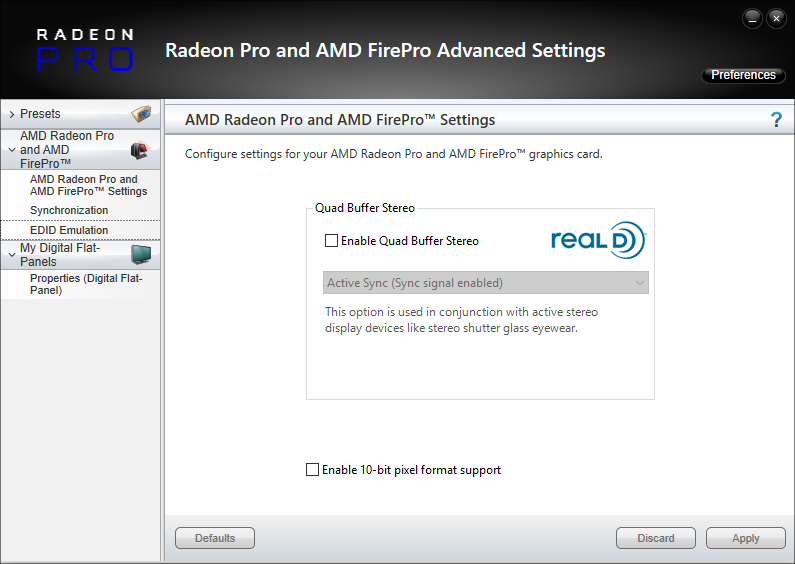This screenshot has height=564, width=795.
Task: Click the Digital Flat-Panels monitor icon
Action: pos(141,254)
